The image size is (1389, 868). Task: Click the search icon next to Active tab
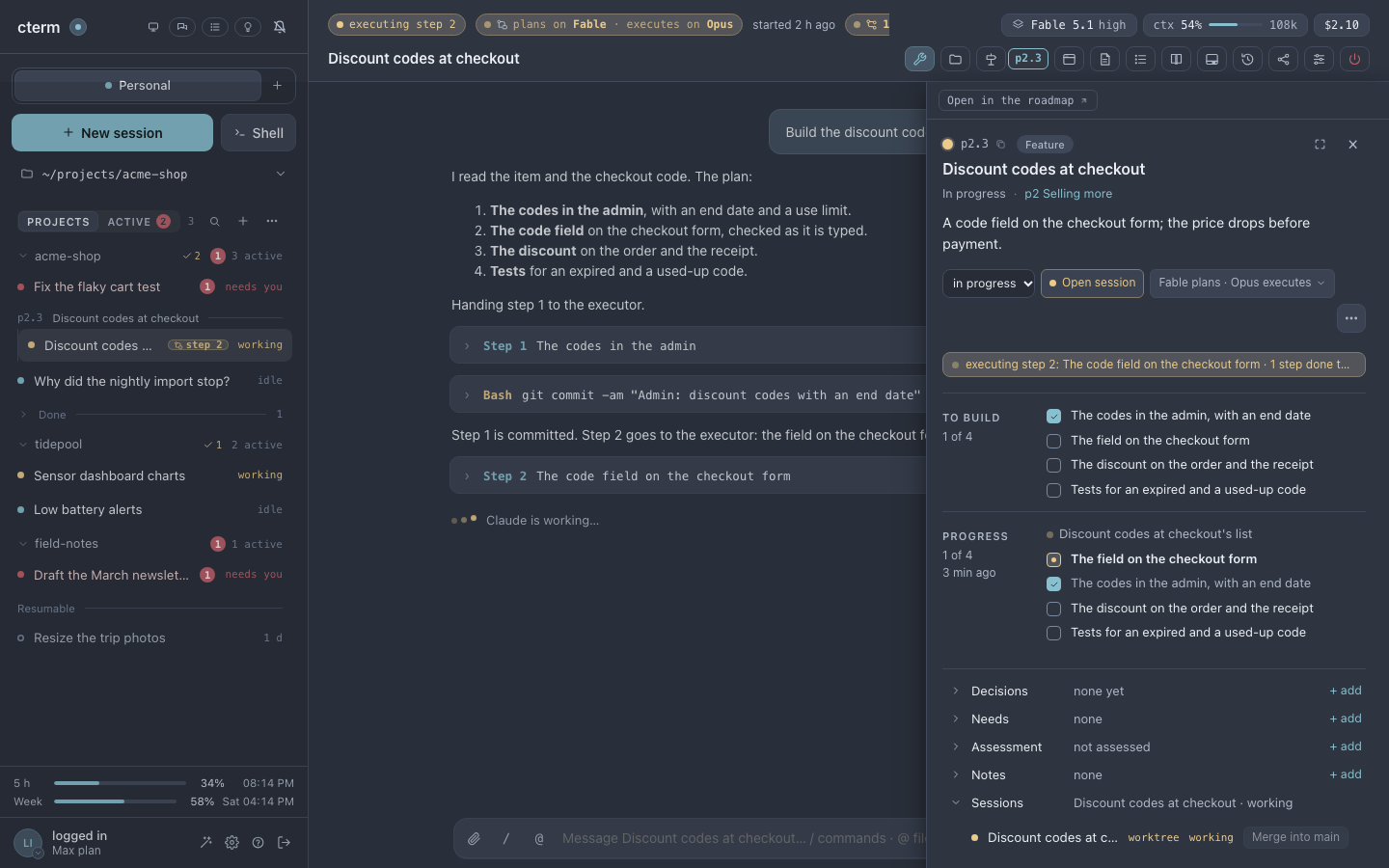pyautogui.click(x=215, y=222)
